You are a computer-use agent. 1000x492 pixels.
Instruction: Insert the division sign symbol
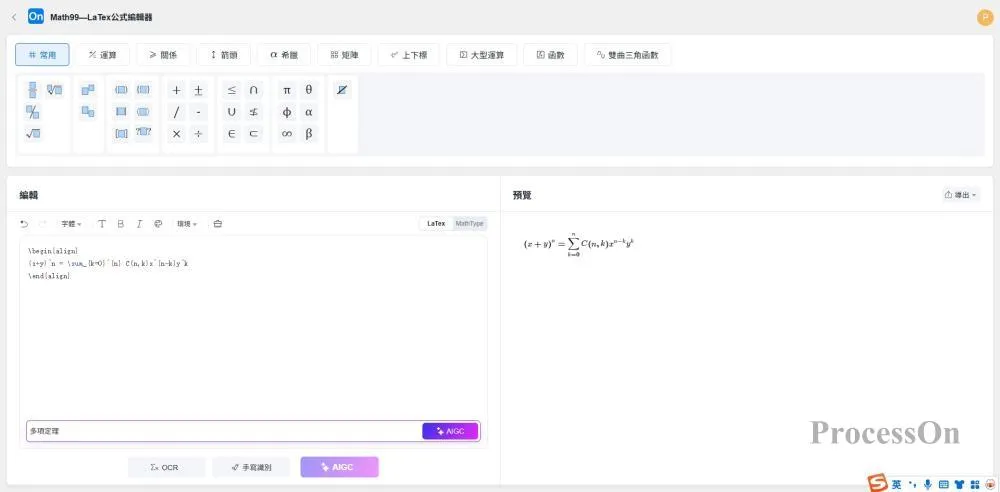pos(198,134)
